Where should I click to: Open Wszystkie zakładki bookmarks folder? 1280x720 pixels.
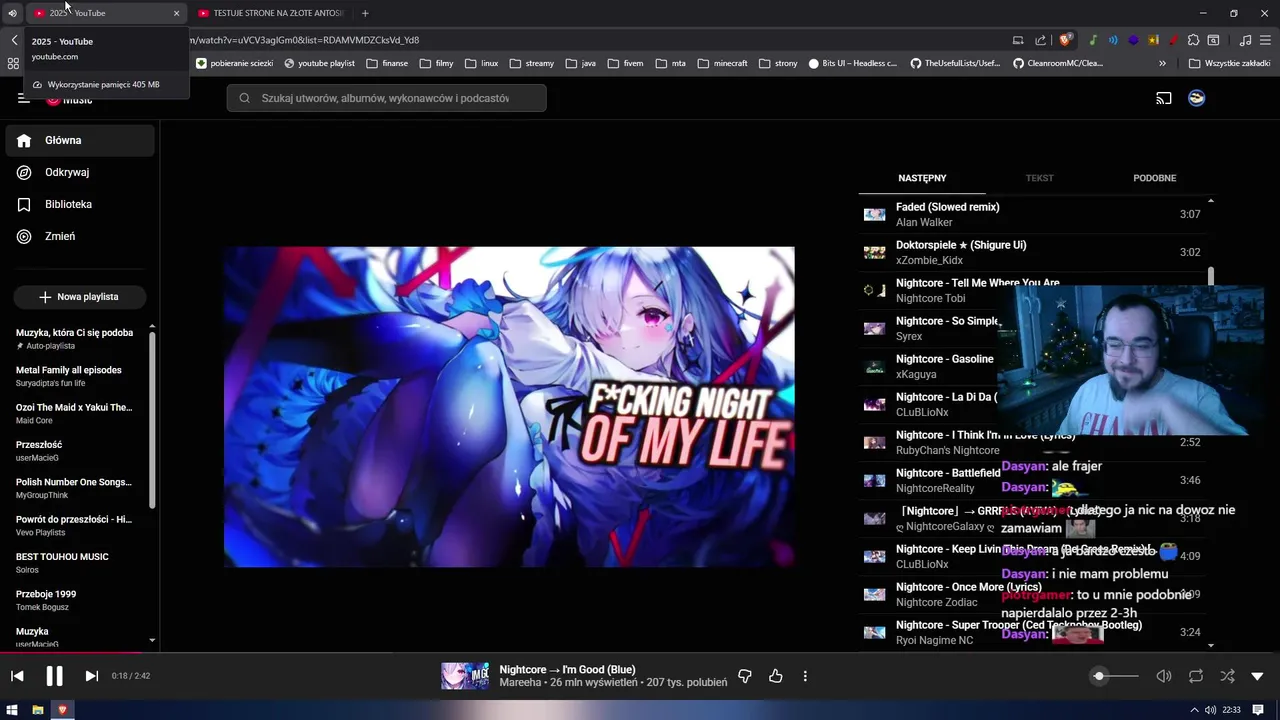coord(1229,63)
